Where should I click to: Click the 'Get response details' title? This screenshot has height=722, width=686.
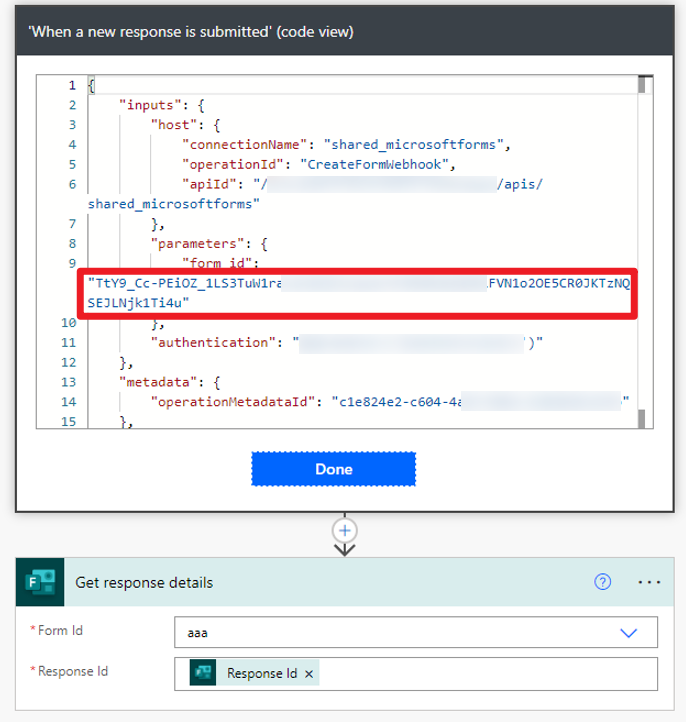click(144, 583)
